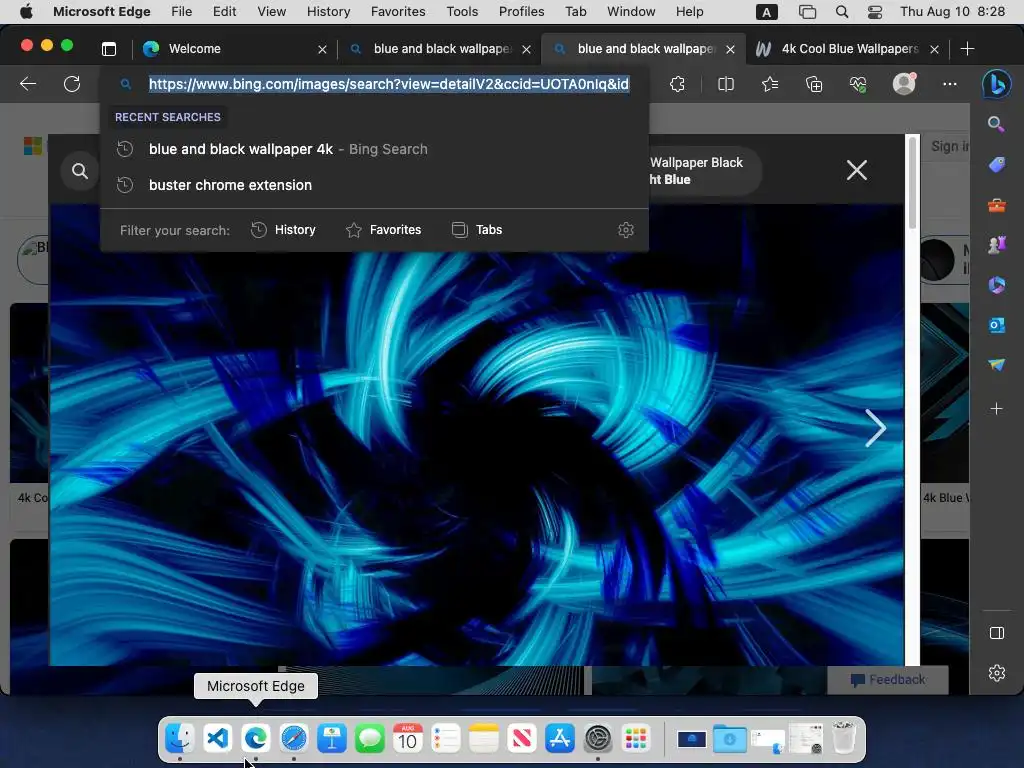Open the sidebar Drop paper plane icon
The height and width of the screenshot is (768, 1024).
click(x=997, y=364)
